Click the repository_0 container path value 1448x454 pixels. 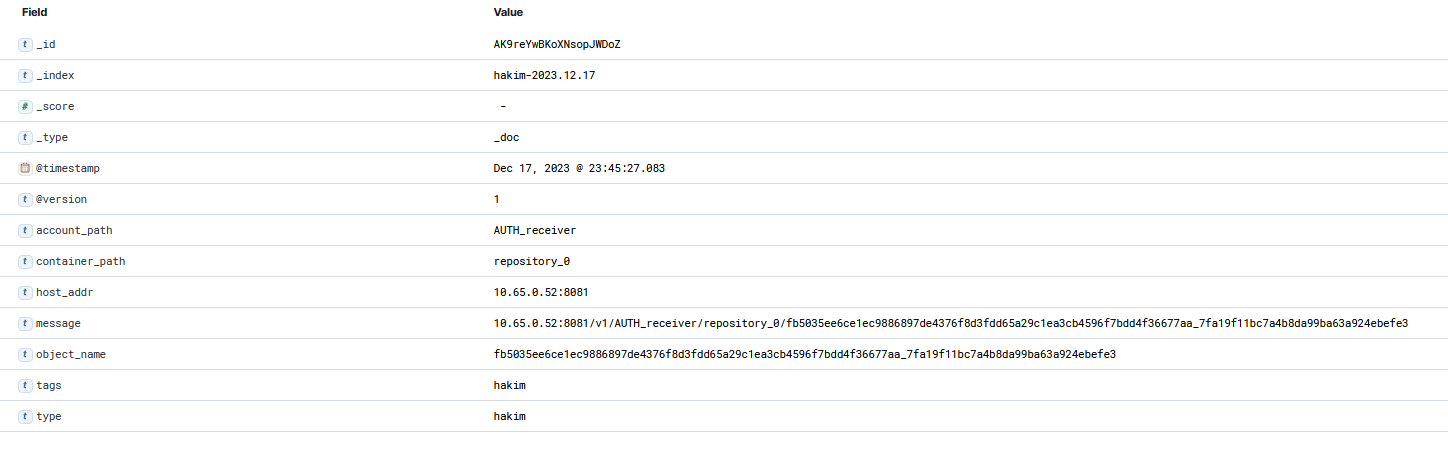[532, 262]
